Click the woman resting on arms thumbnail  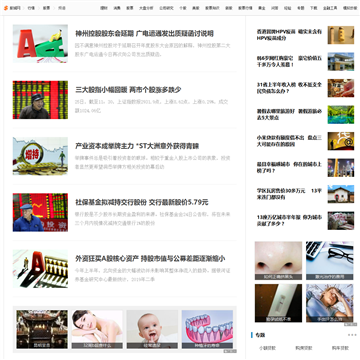[x=97, y=329]
